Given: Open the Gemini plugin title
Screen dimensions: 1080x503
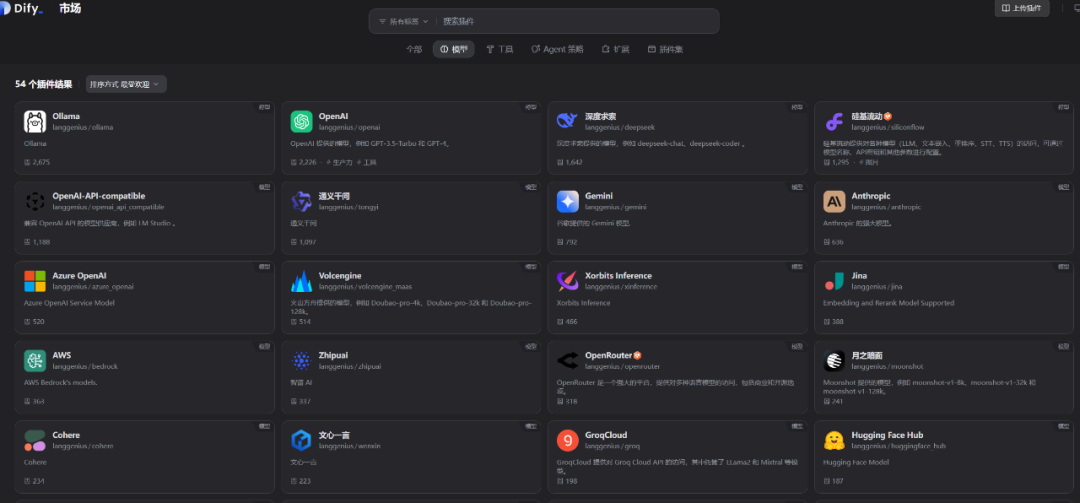Looking at the screenshot, I should click(599, 196).
